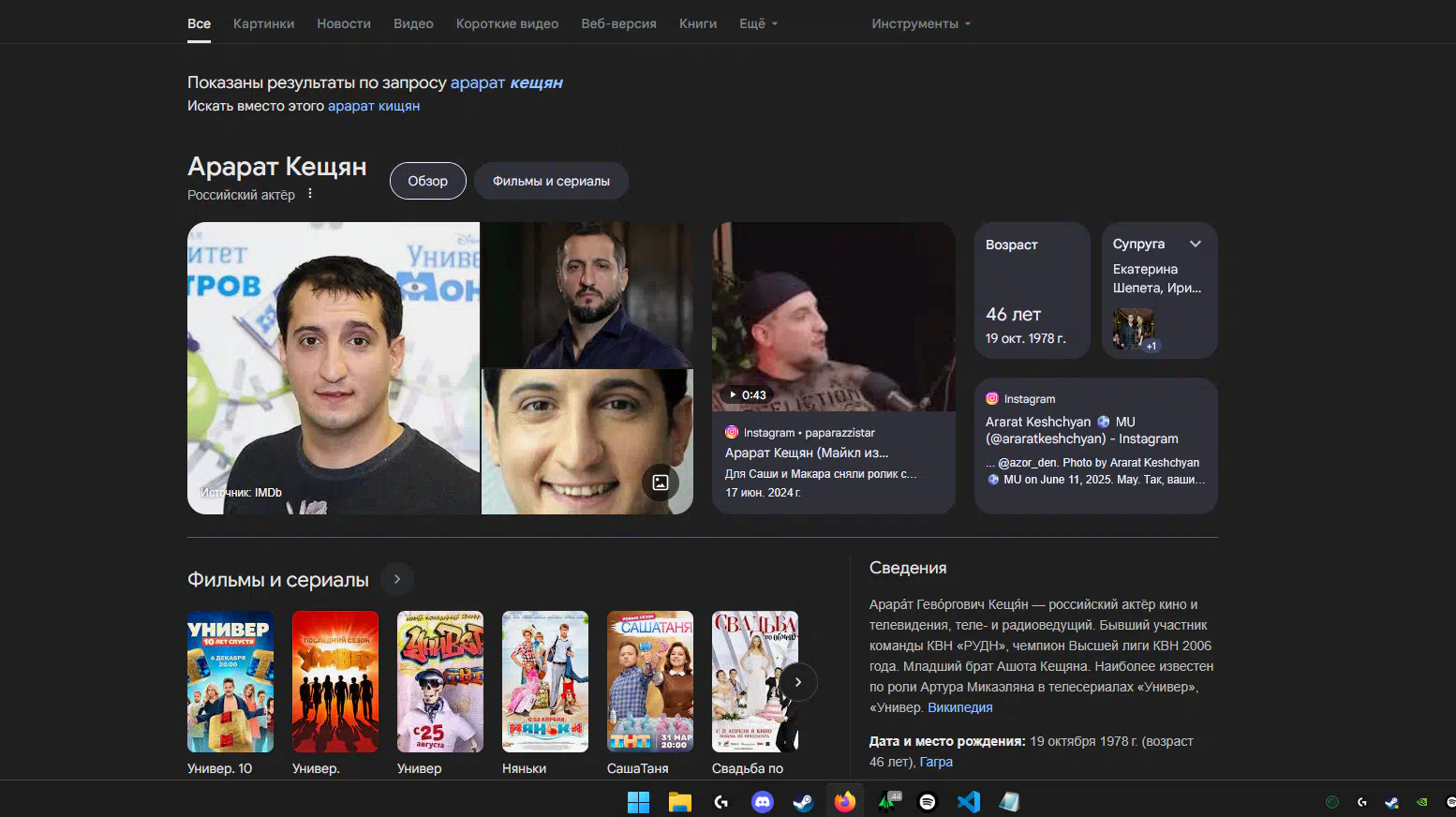1456x817 pixels.
Task: Click the Фильмы и сериалы chip
Action: [x=551, y=181]
